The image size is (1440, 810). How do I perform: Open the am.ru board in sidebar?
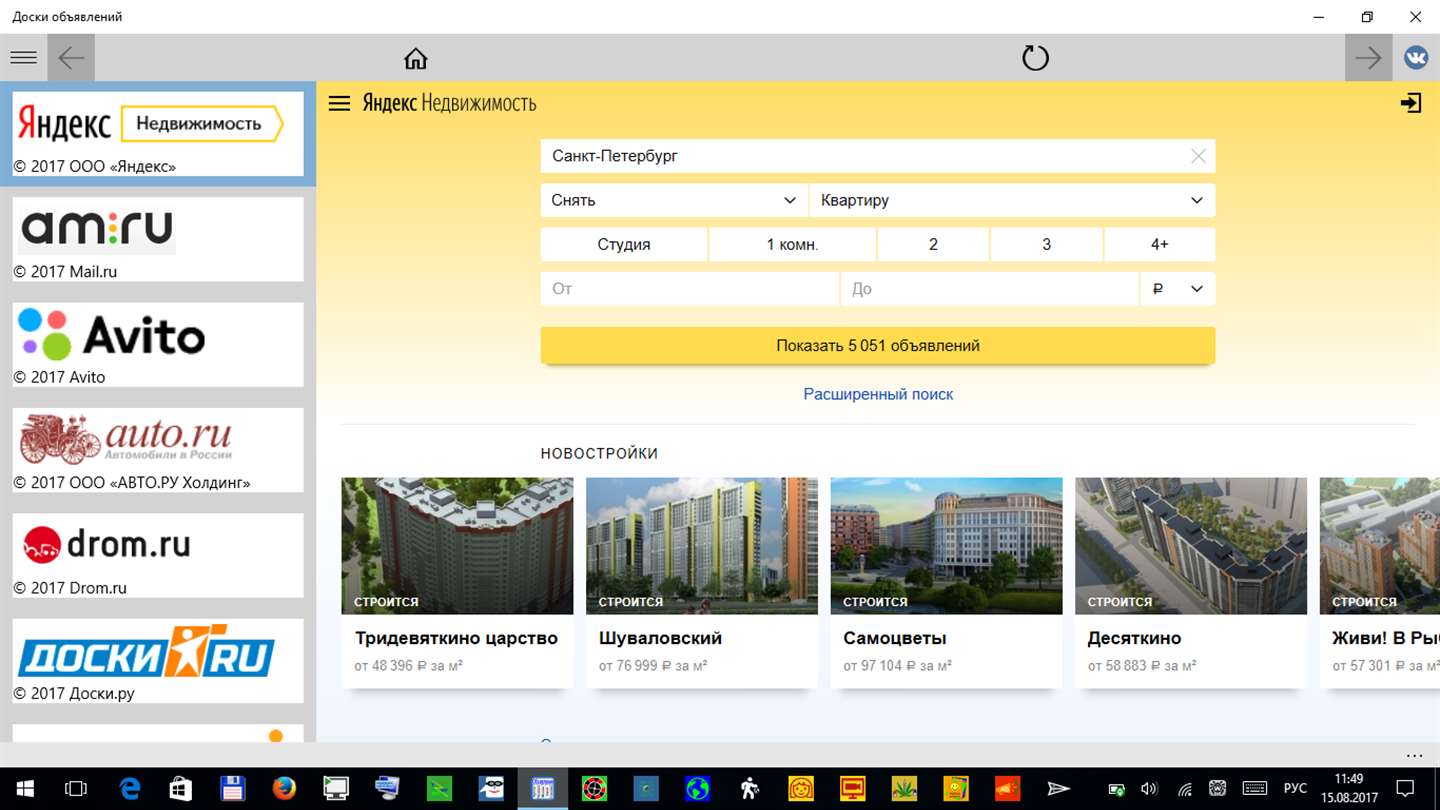pos(158,239)
